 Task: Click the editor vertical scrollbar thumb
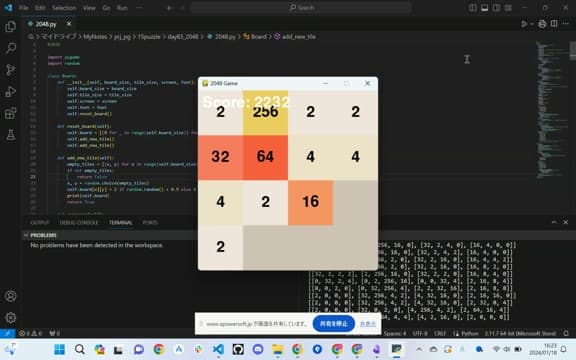click(x=573, y=50)
